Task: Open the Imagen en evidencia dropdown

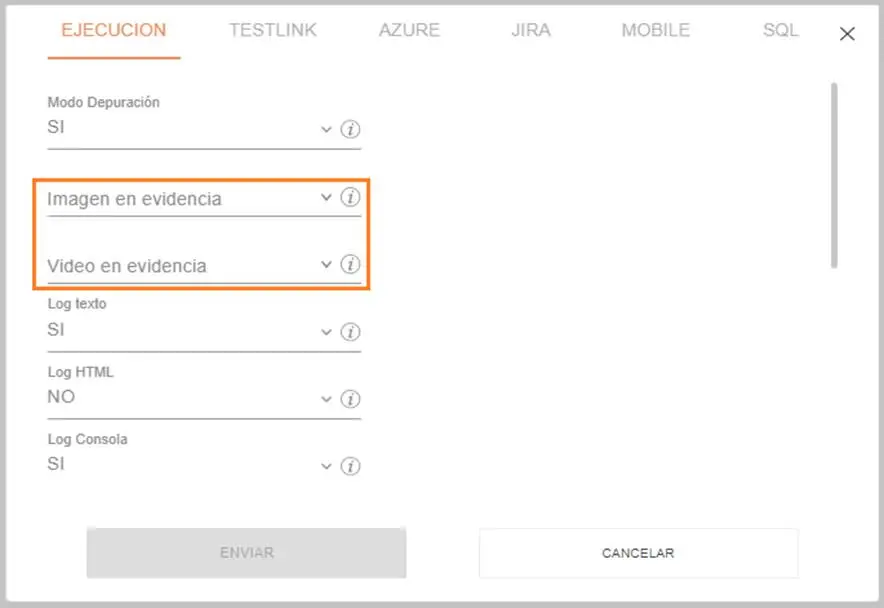Action: point(325,198)
